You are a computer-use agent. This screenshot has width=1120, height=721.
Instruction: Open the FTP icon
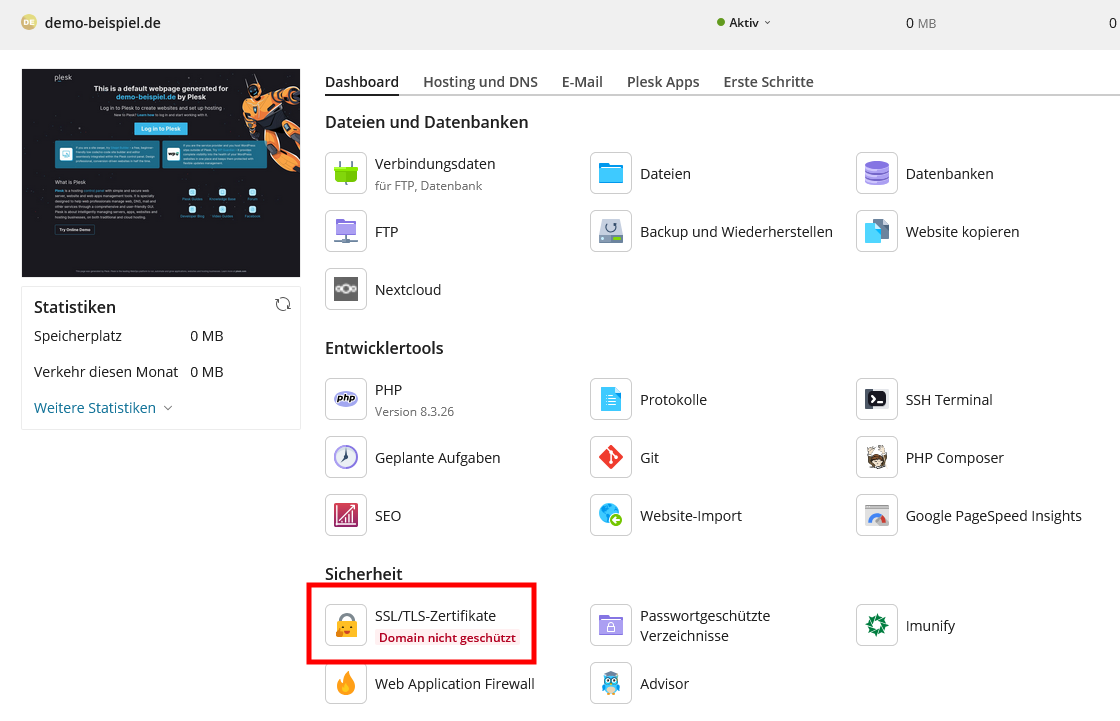click(345, 231)
